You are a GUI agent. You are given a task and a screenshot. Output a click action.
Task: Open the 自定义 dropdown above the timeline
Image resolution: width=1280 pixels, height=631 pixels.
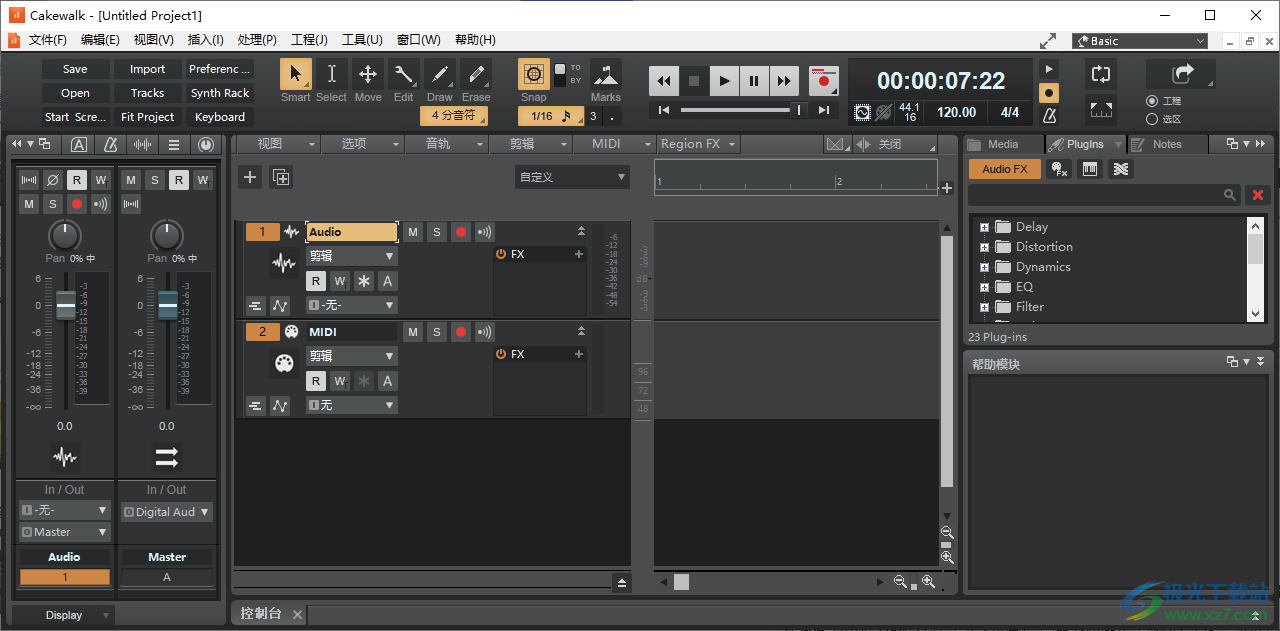(x=572, y=176)
